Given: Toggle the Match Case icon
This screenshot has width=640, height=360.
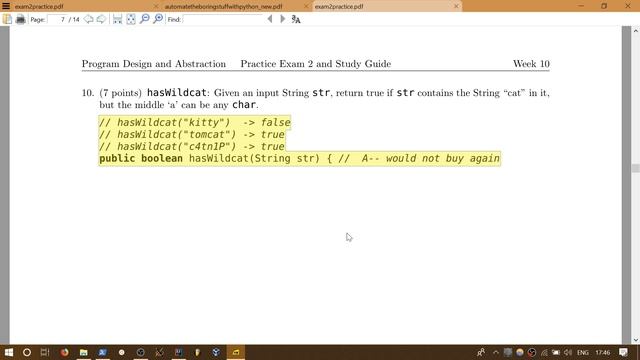Looking at the screenshot, I should point(296,19).
